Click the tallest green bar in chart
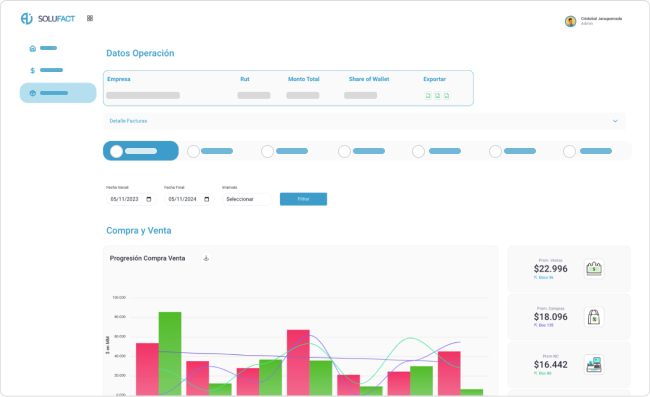650x397 pixels. 170,353
